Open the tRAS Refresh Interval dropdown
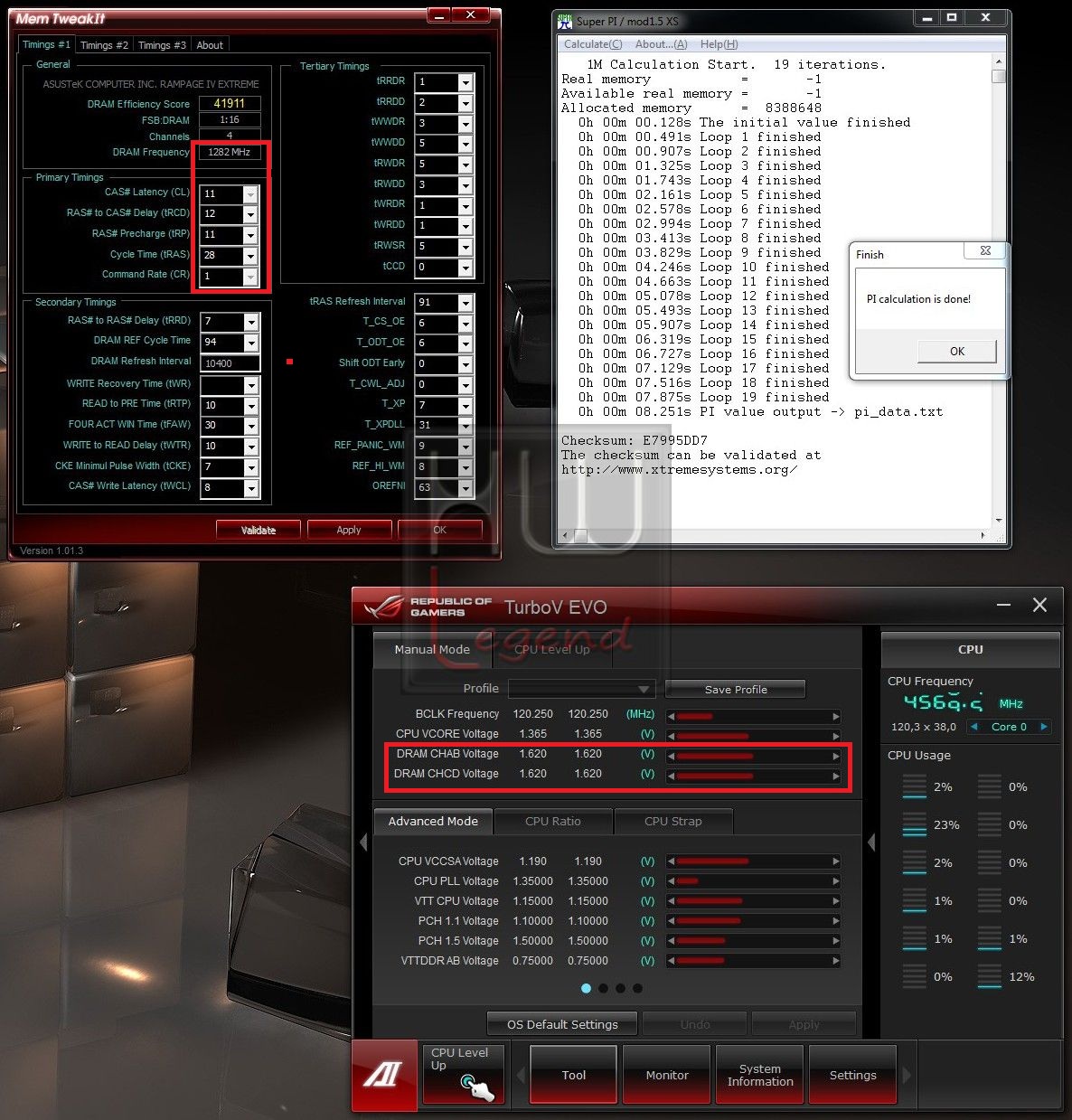 465,303
